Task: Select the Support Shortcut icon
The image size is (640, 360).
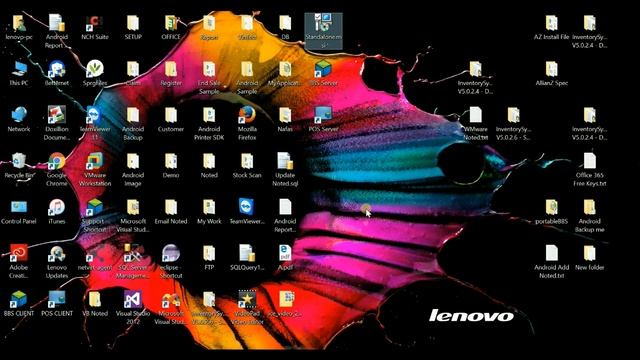Action: click(x=95, y=208)
